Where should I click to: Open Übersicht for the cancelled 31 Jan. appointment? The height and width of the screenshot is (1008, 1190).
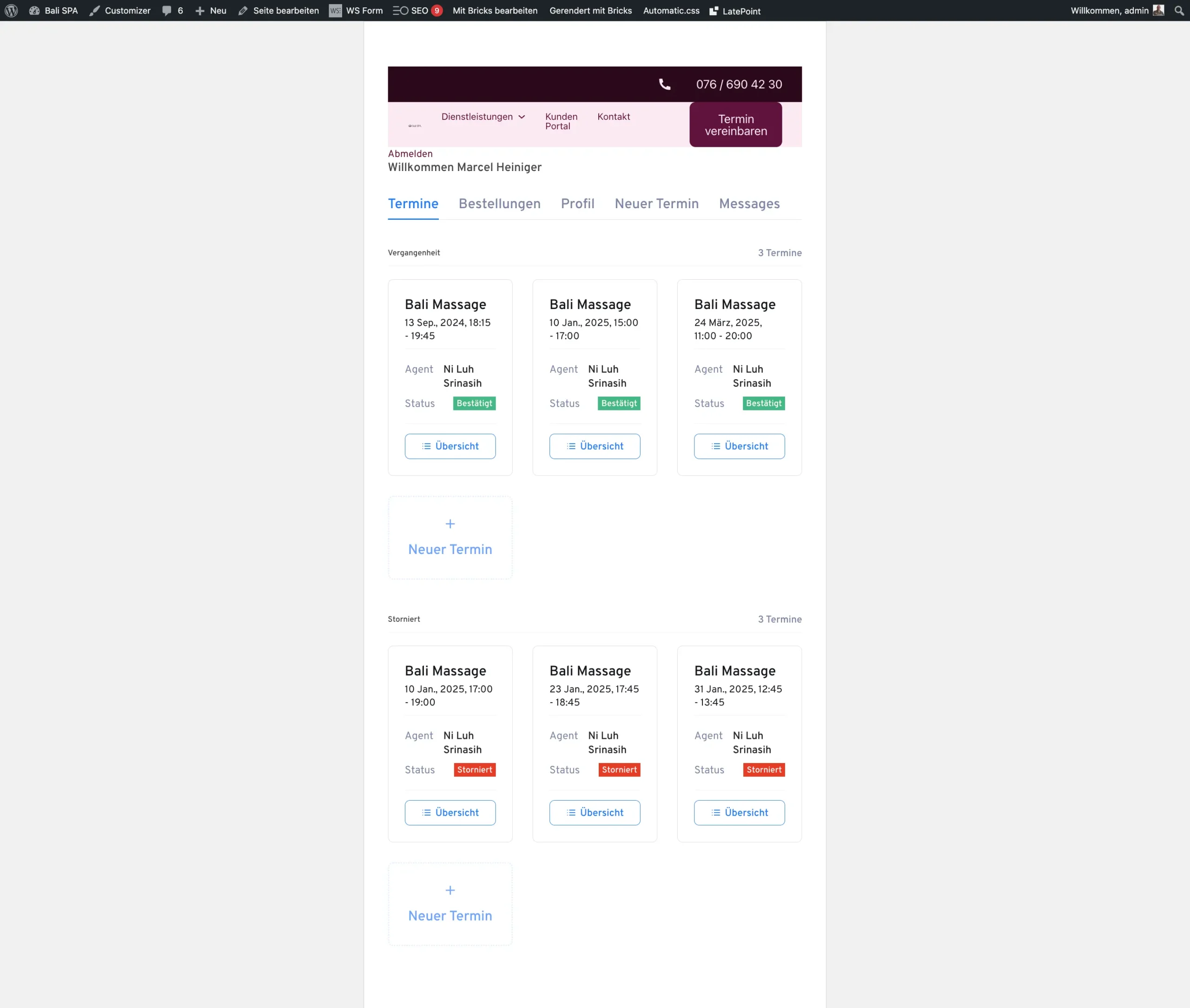tap(739, 812)
